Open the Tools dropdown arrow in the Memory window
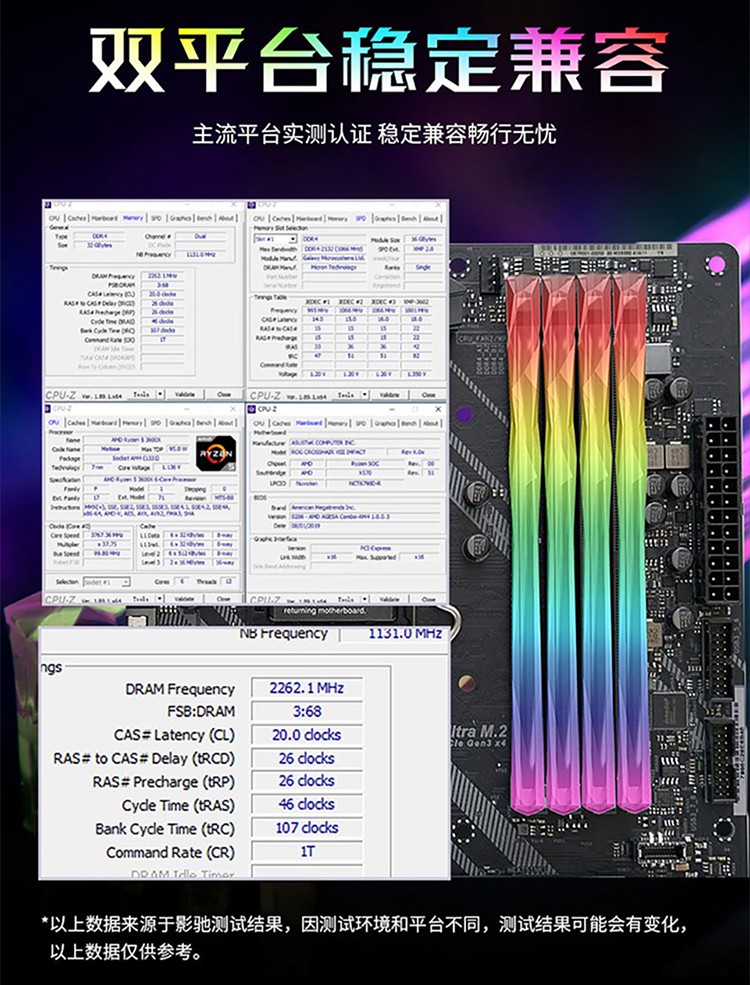 point(160,394)
